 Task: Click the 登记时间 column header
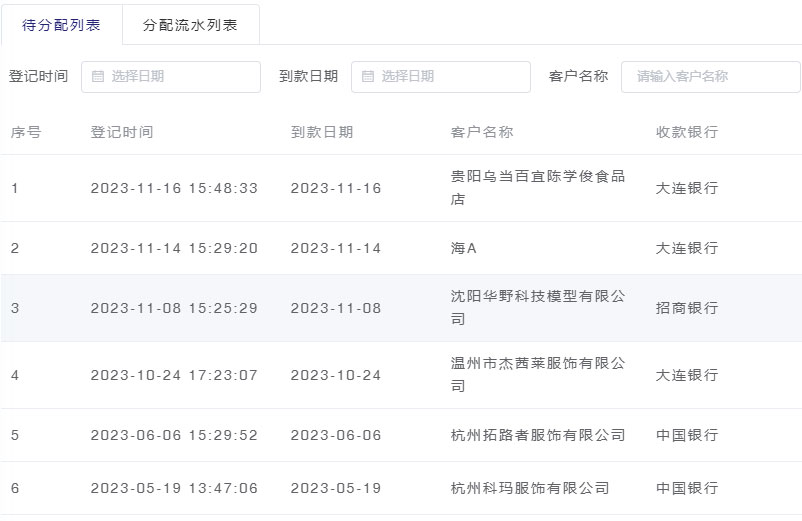click(122, 132)
